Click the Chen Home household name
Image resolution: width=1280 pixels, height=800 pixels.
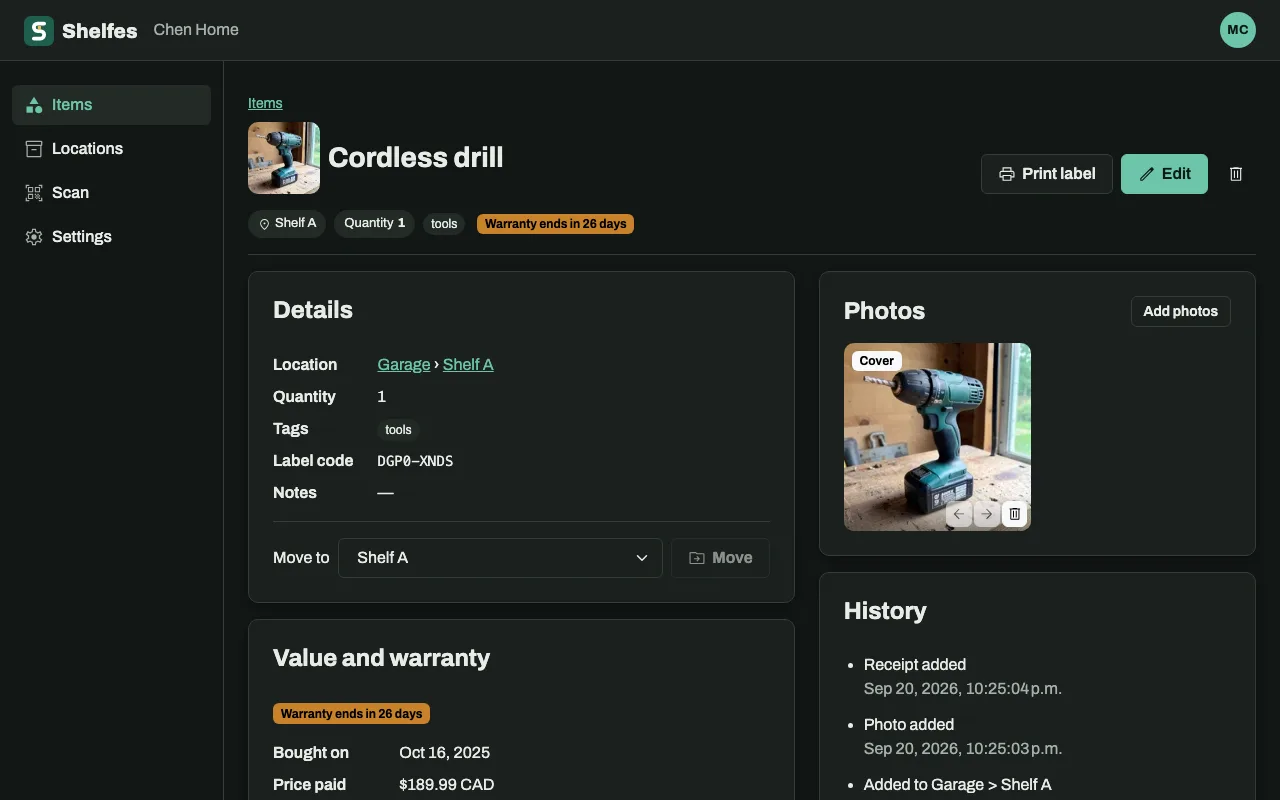pyautogui.click(x=196, y=30)
